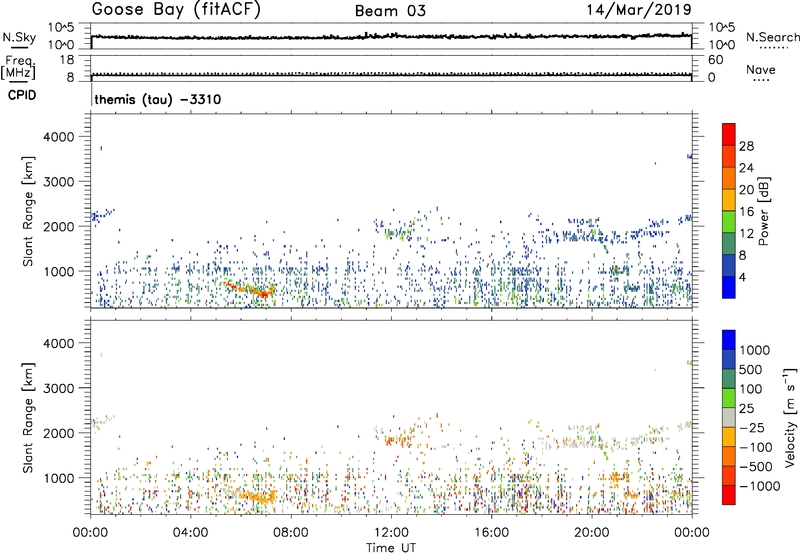Click the "20:00" time axis tick label
The height and width of the screenshot is (554, 800).
(x=592, y=533)
